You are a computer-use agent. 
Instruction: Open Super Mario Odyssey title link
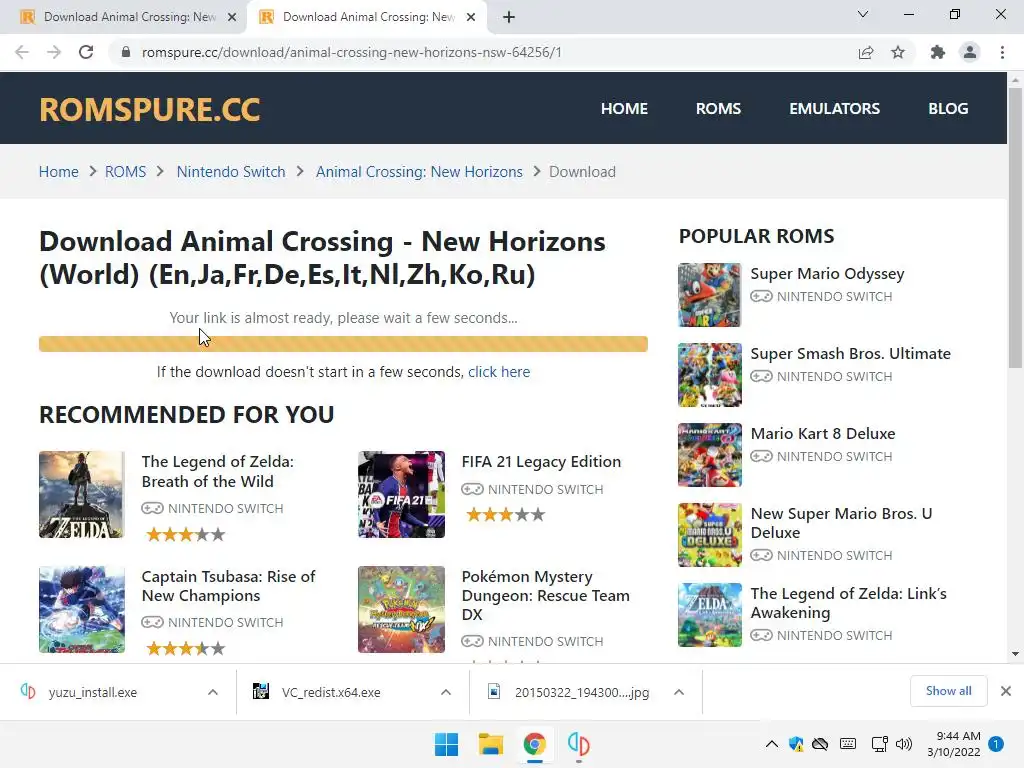click(x=827, y=274)
